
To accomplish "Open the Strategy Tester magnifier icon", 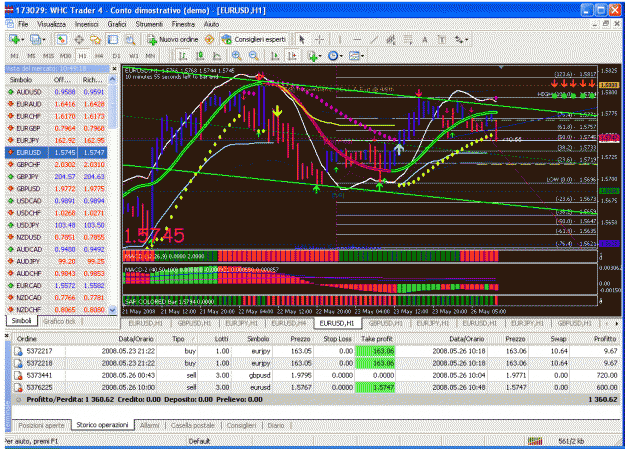I will click(x=130, y=39).
